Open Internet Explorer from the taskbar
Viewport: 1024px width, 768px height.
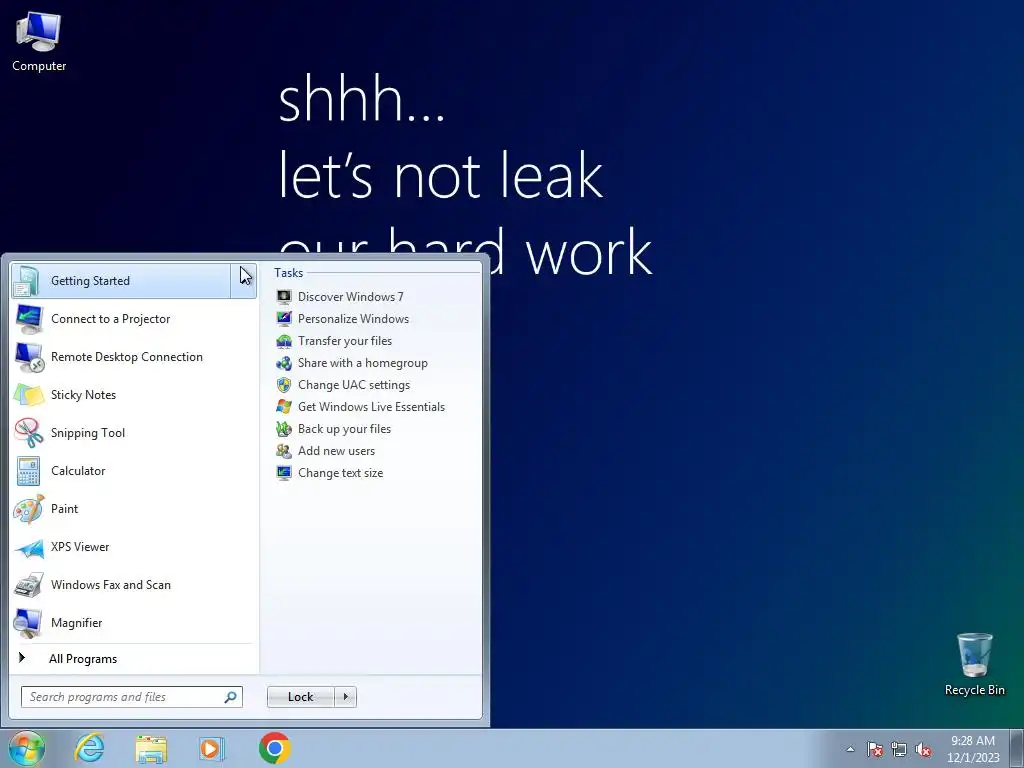click(89, 748)
